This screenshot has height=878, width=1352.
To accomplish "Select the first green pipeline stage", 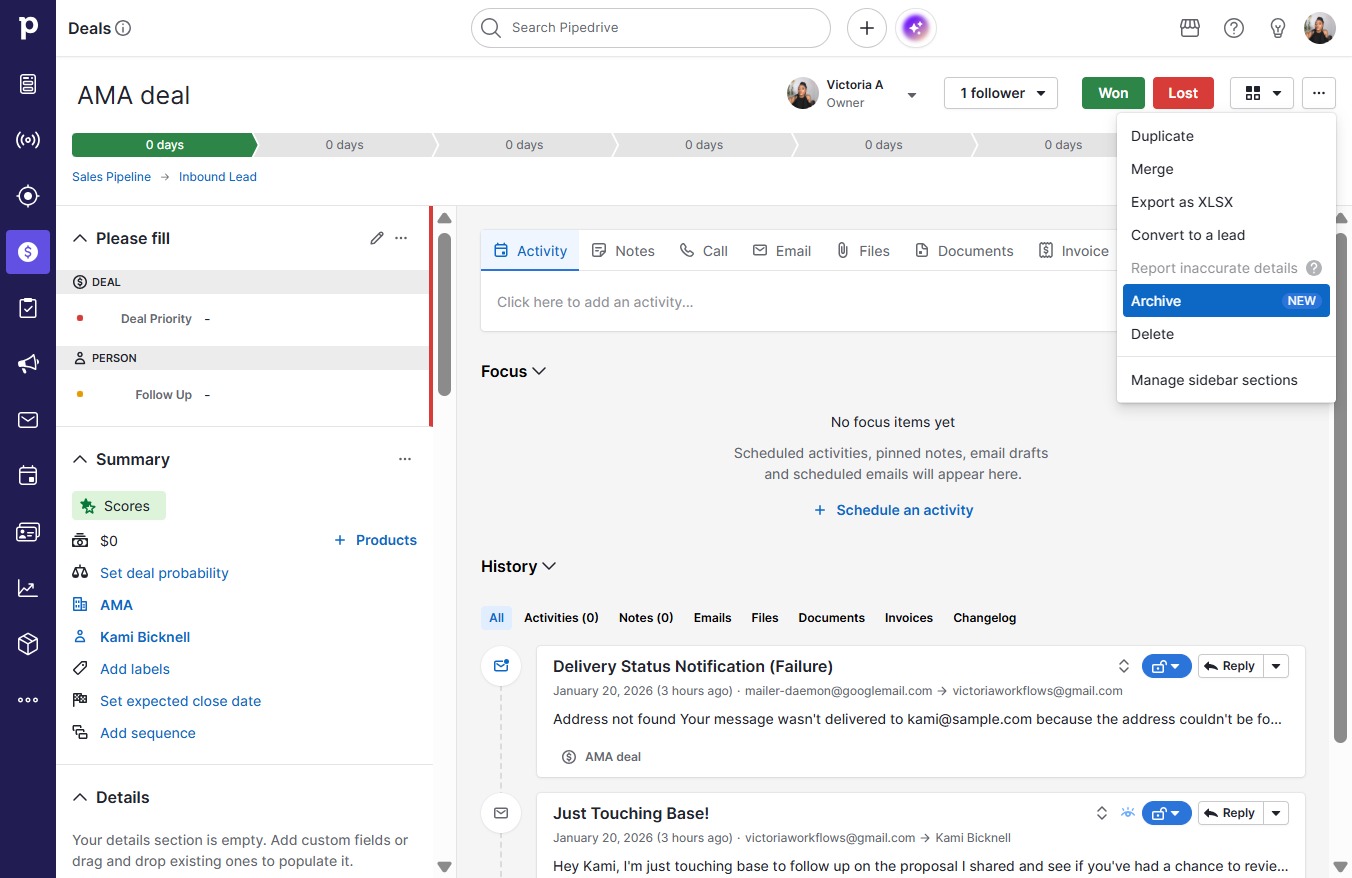I will [164, 145].
